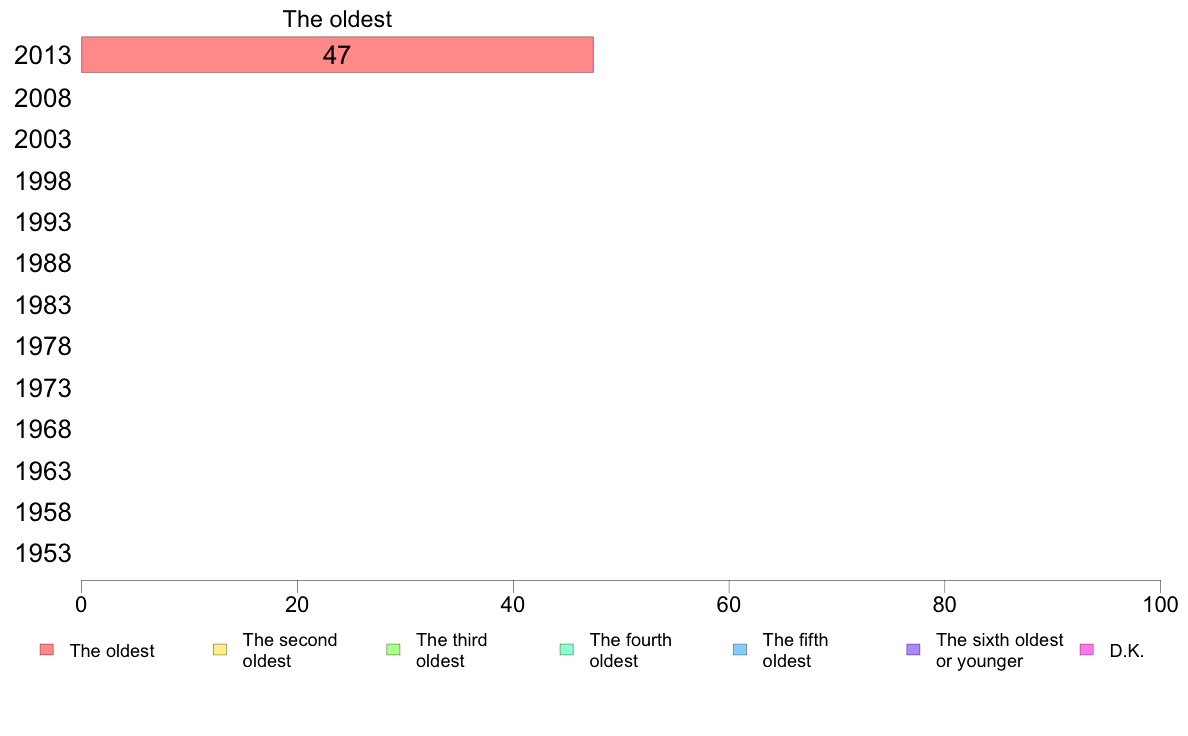This screenshot has height=736, width=1188.
Task: Select the 100 axis tick label
Action: point(1160,604)
